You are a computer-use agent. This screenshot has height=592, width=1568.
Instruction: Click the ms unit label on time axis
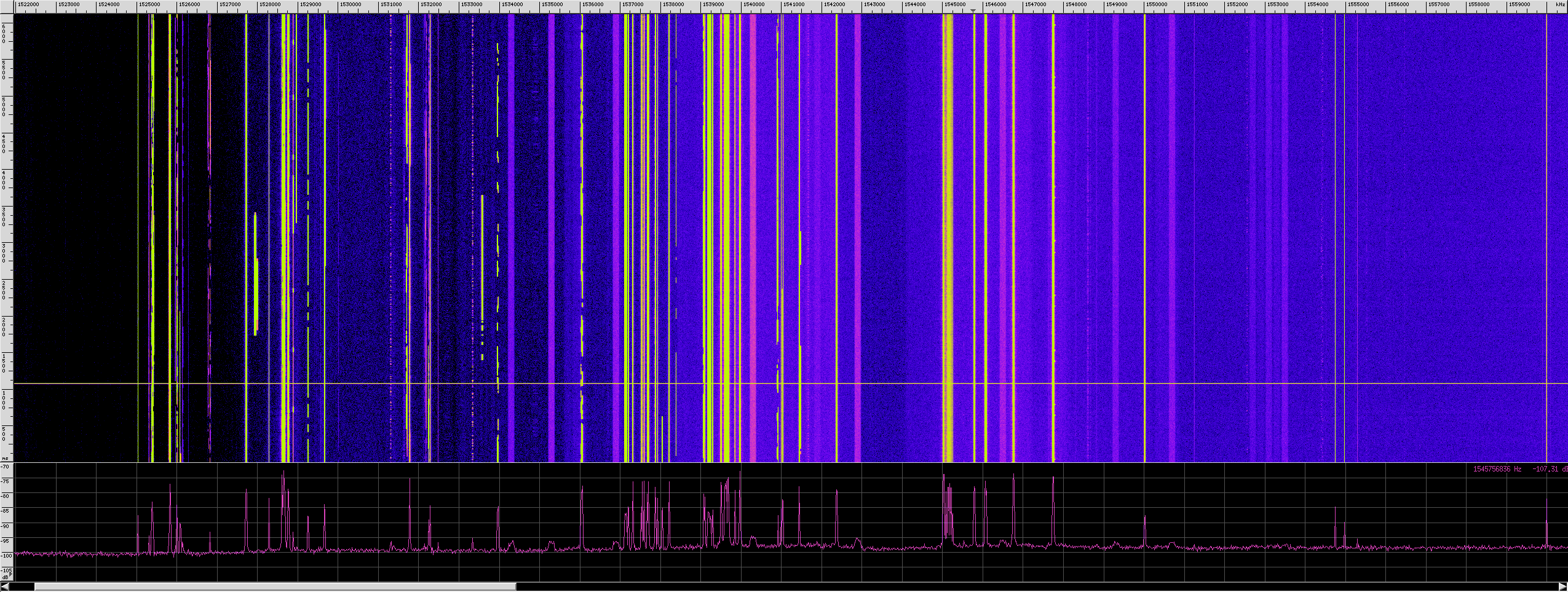click(6, 458)
